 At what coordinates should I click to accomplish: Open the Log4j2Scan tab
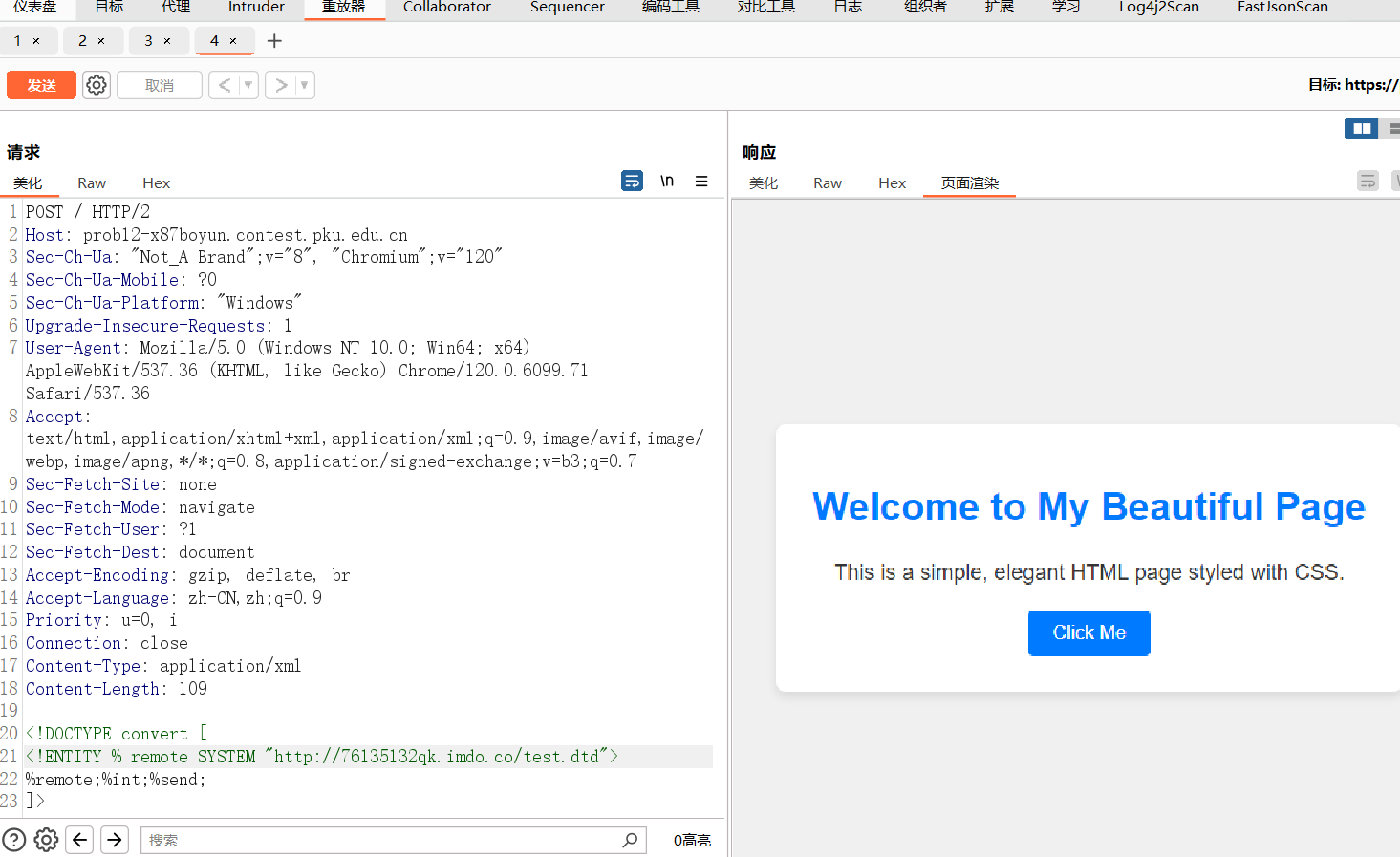point(1159,8)
